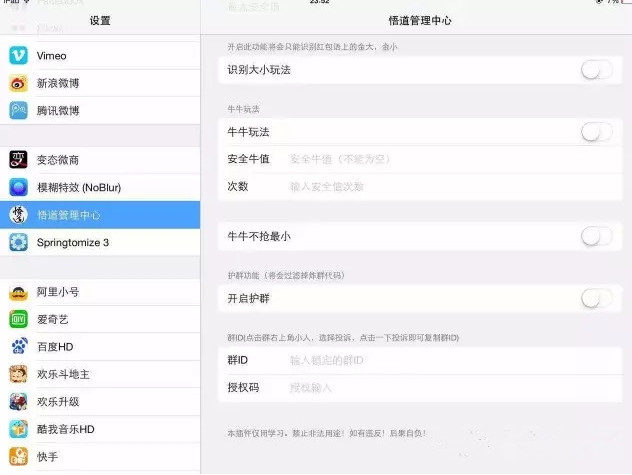The width and height of the screenshot is (632, 475).
Task: Open the 阿里小号 icon
Action: click(19, 292)
